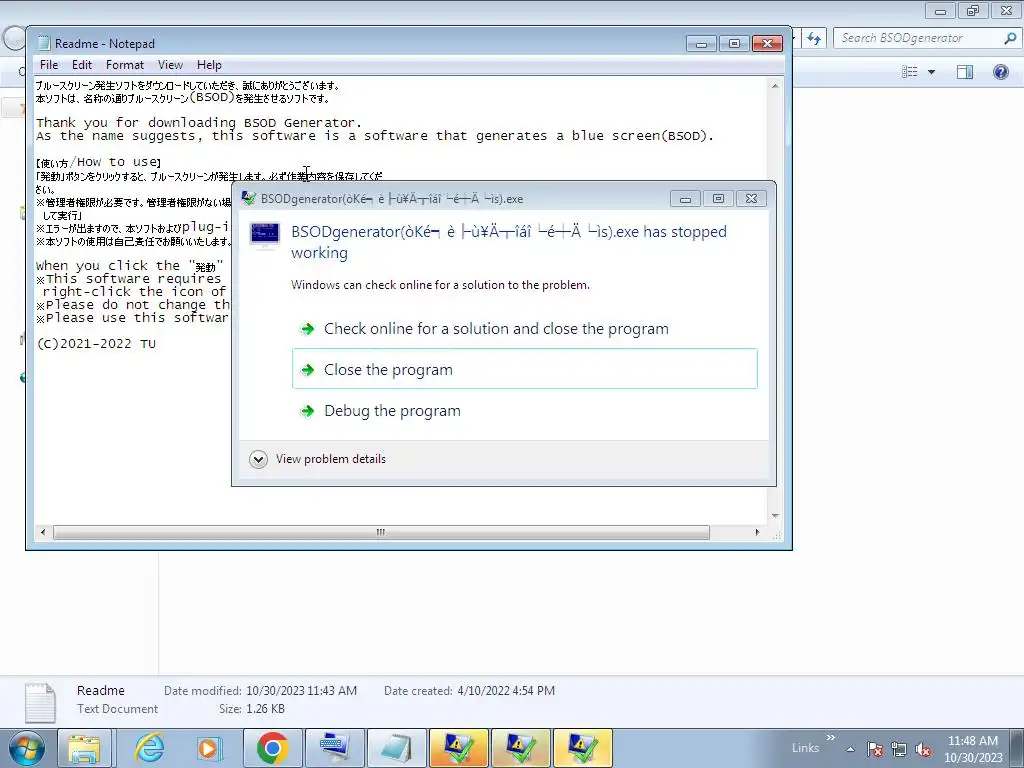Close the BSODgenerator error dialog
The width and height of the screenshot is (1024, 768).
click(751, 199)
